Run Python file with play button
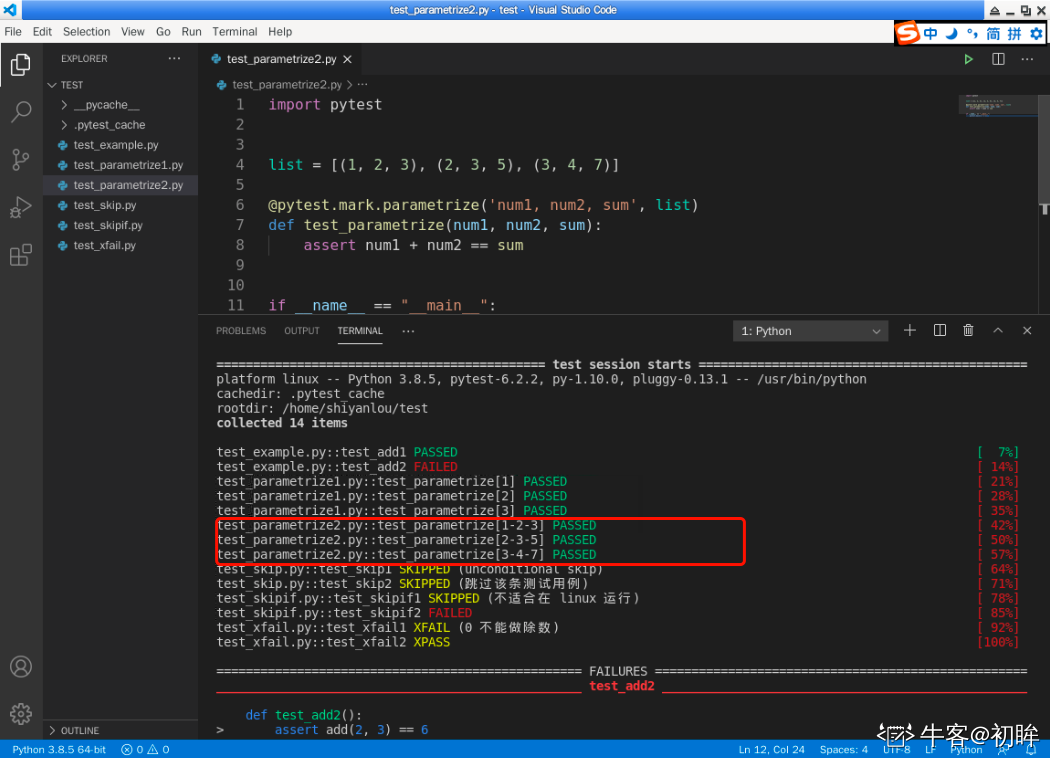 pyautogui.click(x=968, y=59)
